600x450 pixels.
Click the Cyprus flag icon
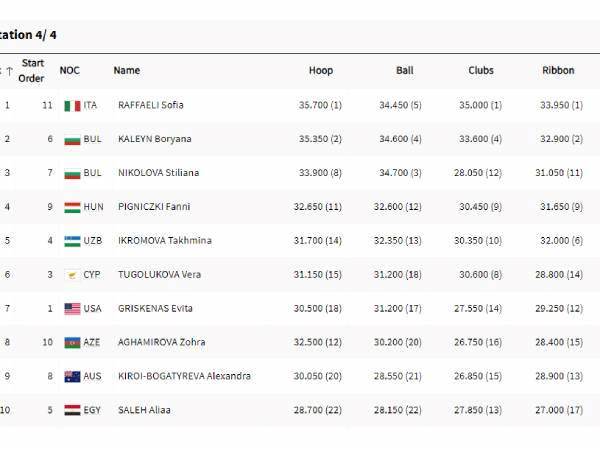pos(72,275)
